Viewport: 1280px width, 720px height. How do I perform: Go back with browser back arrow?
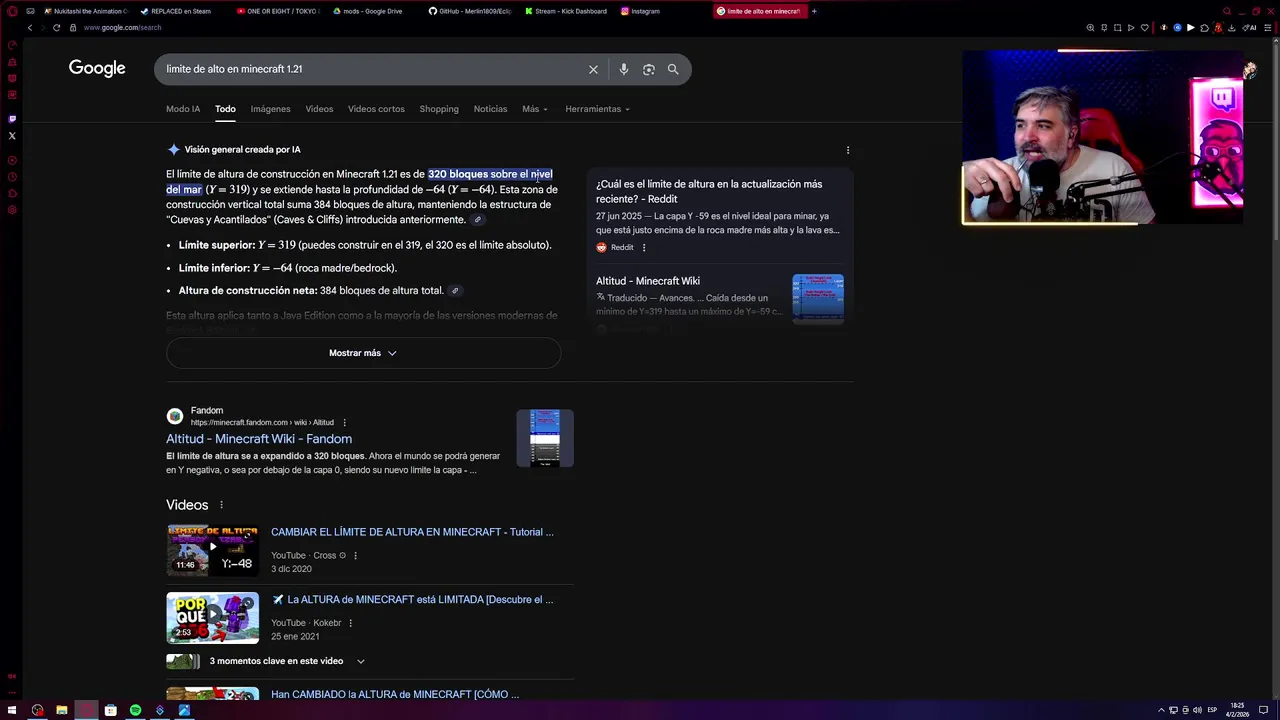tap(30, 27)
